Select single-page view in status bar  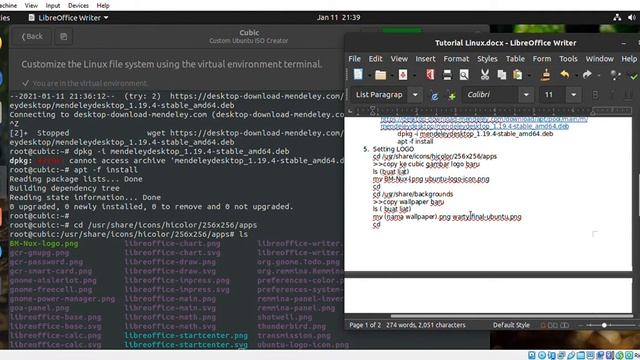click(x=543, y=325)
